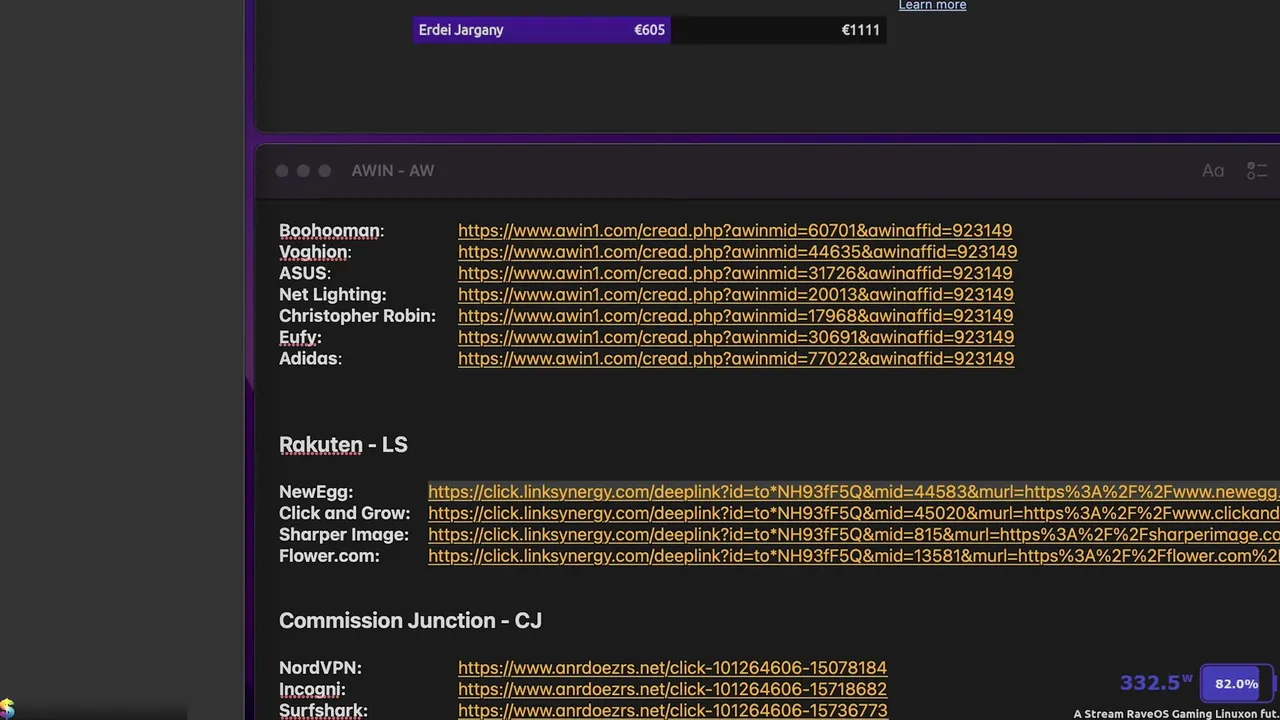Open the Click and Grow linksynergy deeplink
This screenshot has width=1280, height=720.
(854, 513)
